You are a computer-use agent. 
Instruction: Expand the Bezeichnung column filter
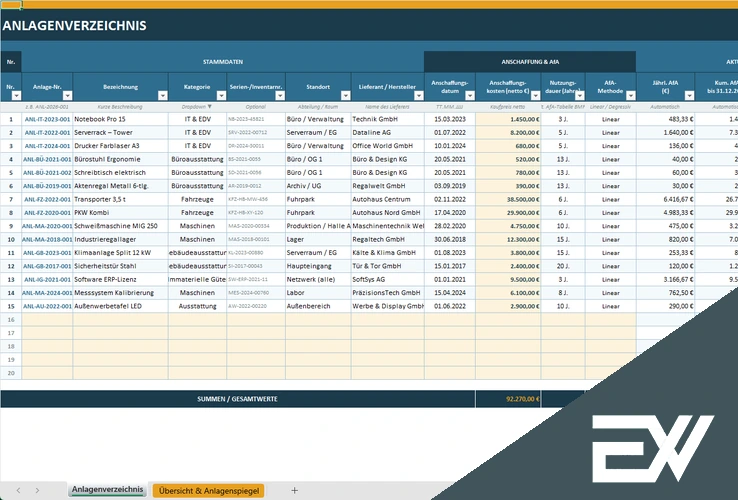pos(163,96)
